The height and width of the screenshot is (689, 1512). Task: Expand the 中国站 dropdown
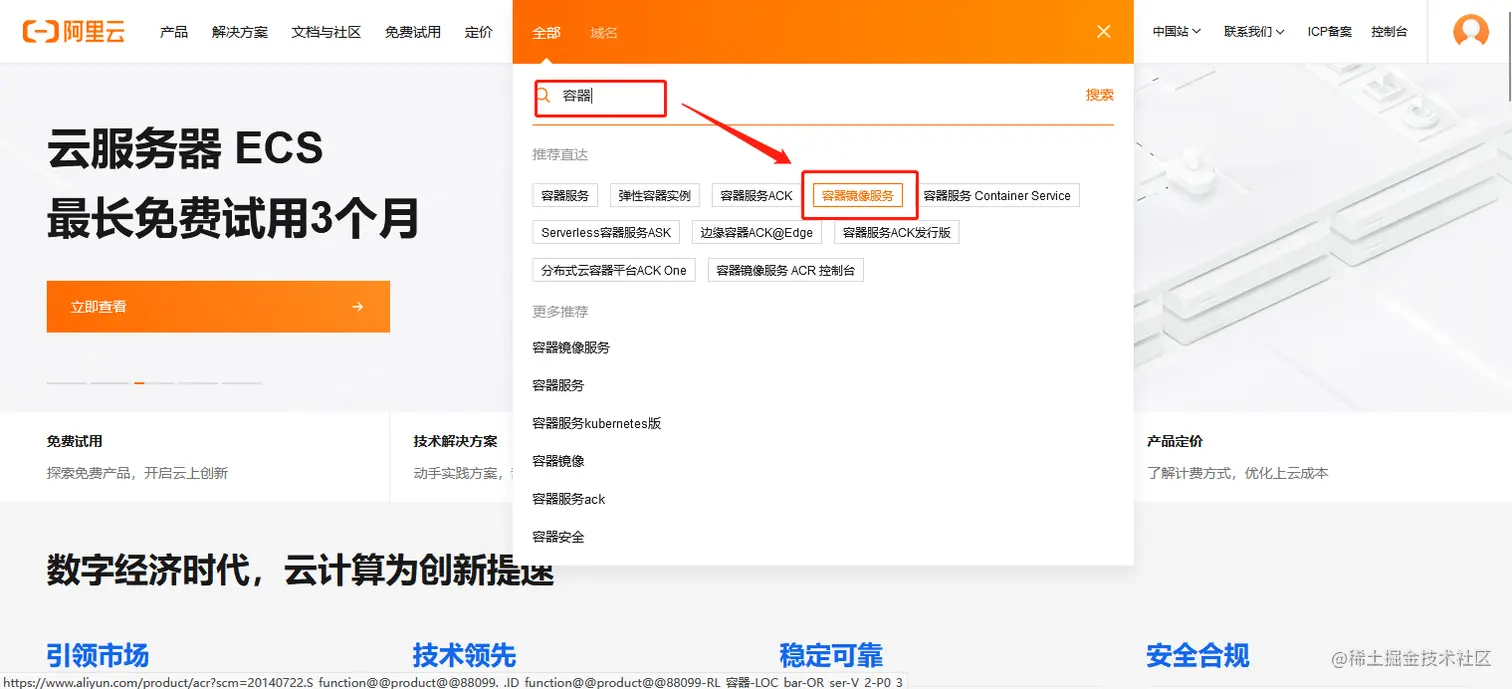(x=1177, y=32)
